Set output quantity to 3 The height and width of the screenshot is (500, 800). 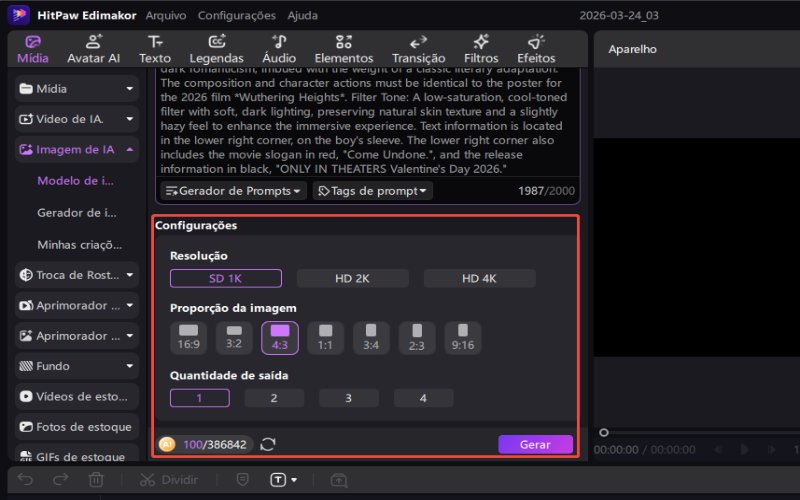click(349, 398)
